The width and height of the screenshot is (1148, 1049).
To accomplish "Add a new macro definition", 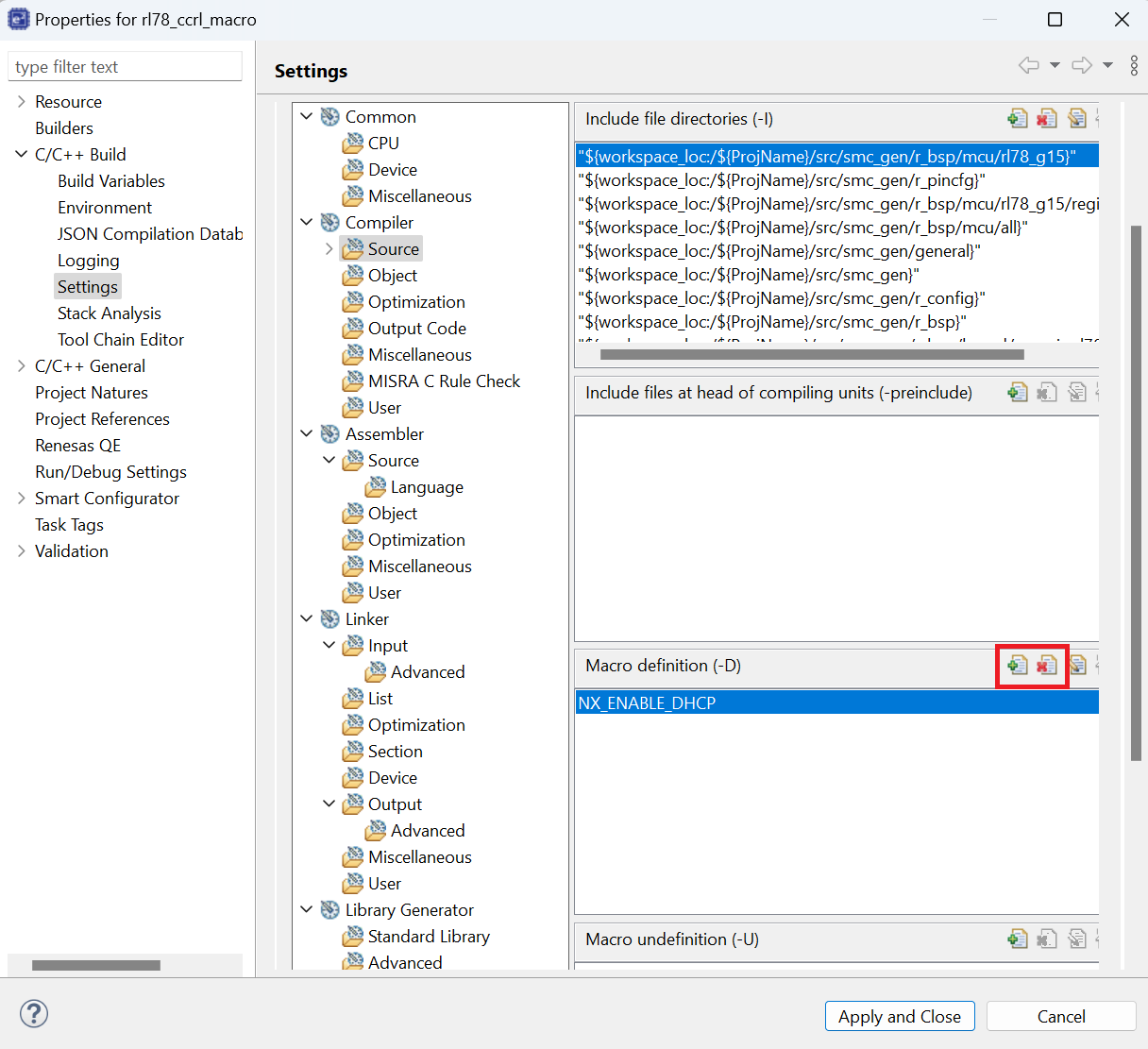I will [1017, 666].
